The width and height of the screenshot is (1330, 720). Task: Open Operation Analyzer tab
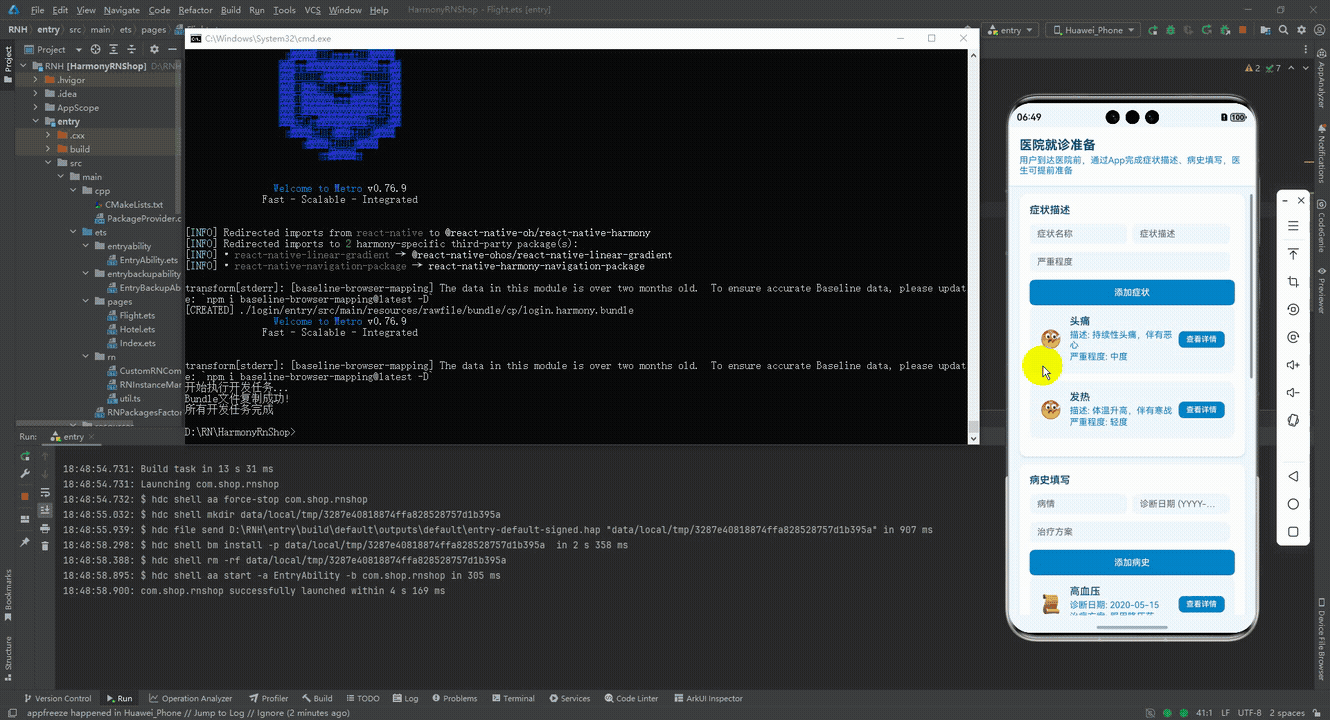click(x=190, y=698)
